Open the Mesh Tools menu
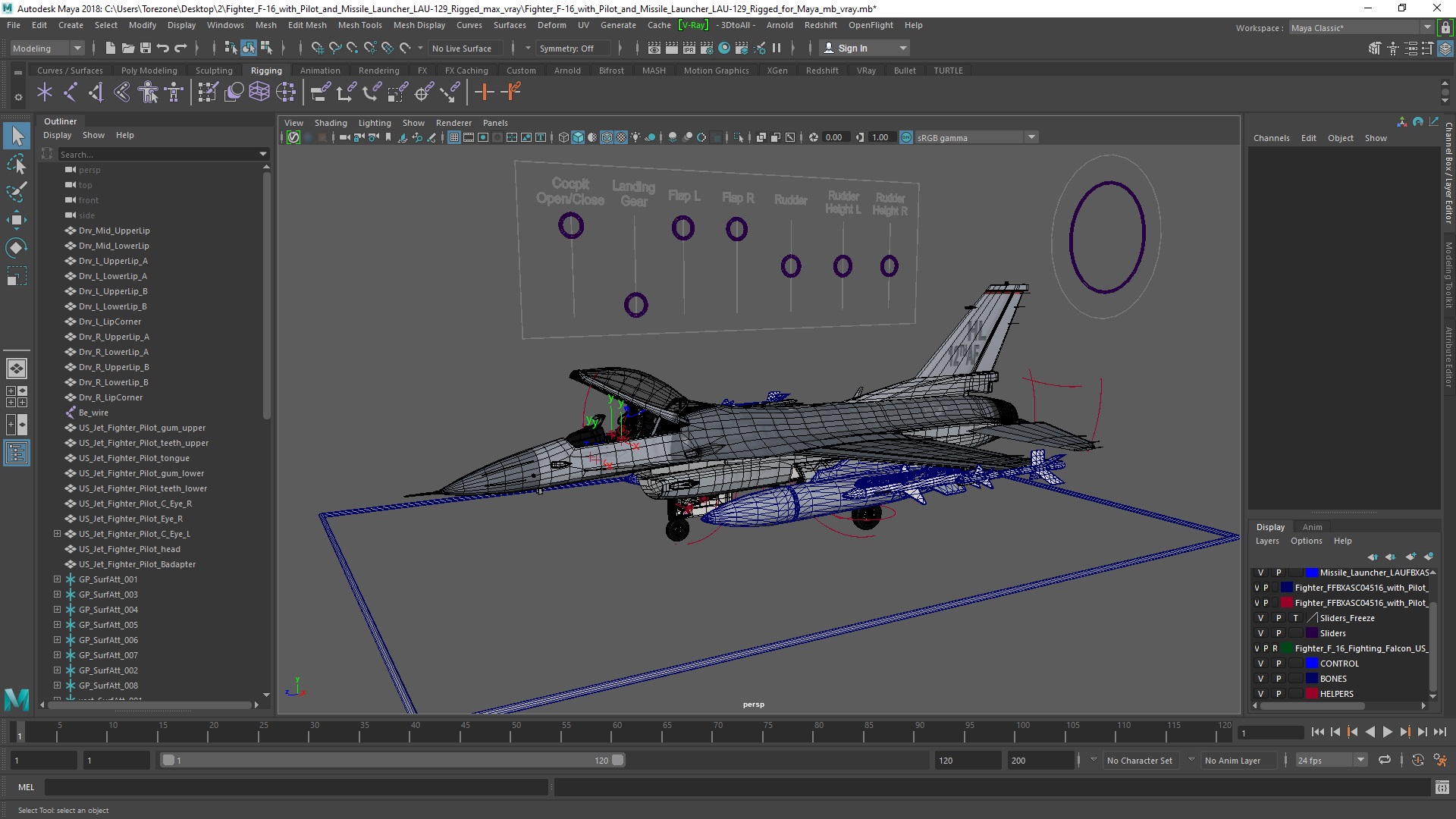The width and height of the screenshot is (1456, 819). coord(359,25)
